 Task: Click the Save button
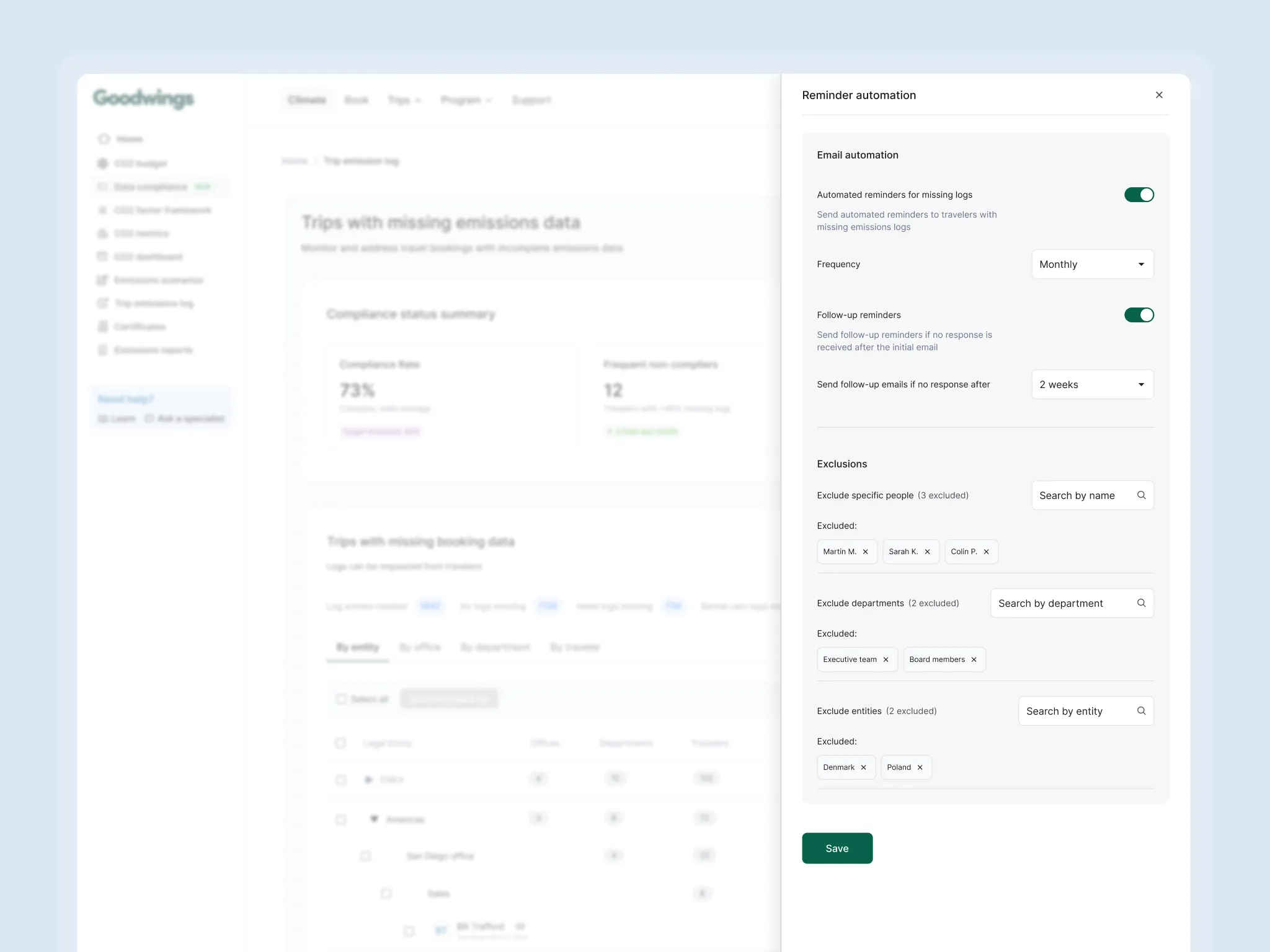pos(837,848)
